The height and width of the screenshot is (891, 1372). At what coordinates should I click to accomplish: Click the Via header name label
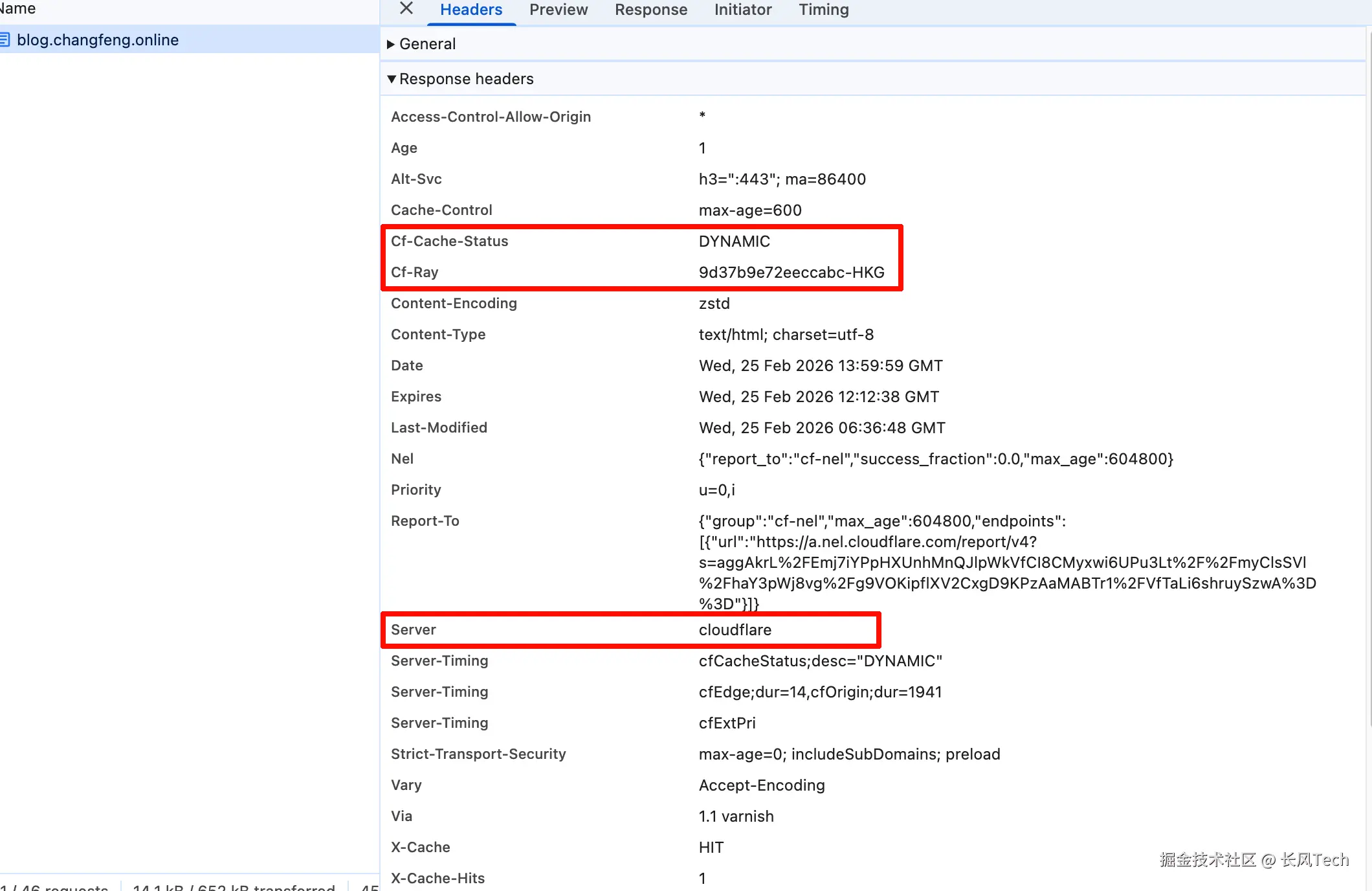[401, 817]
